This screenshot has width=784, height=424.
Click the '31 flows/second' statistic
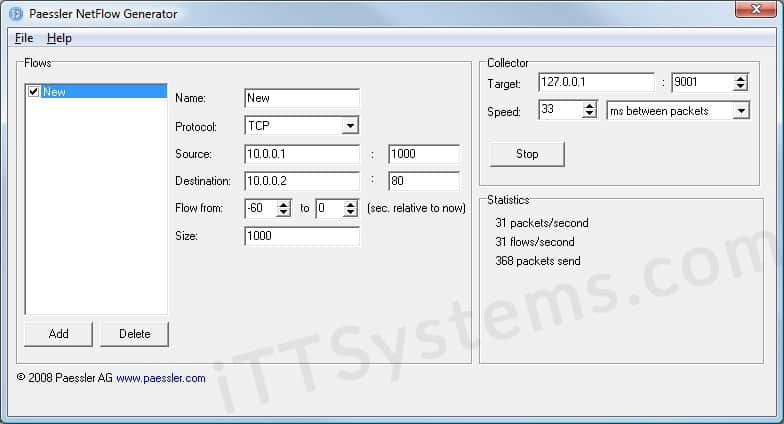tap(535, 242)
